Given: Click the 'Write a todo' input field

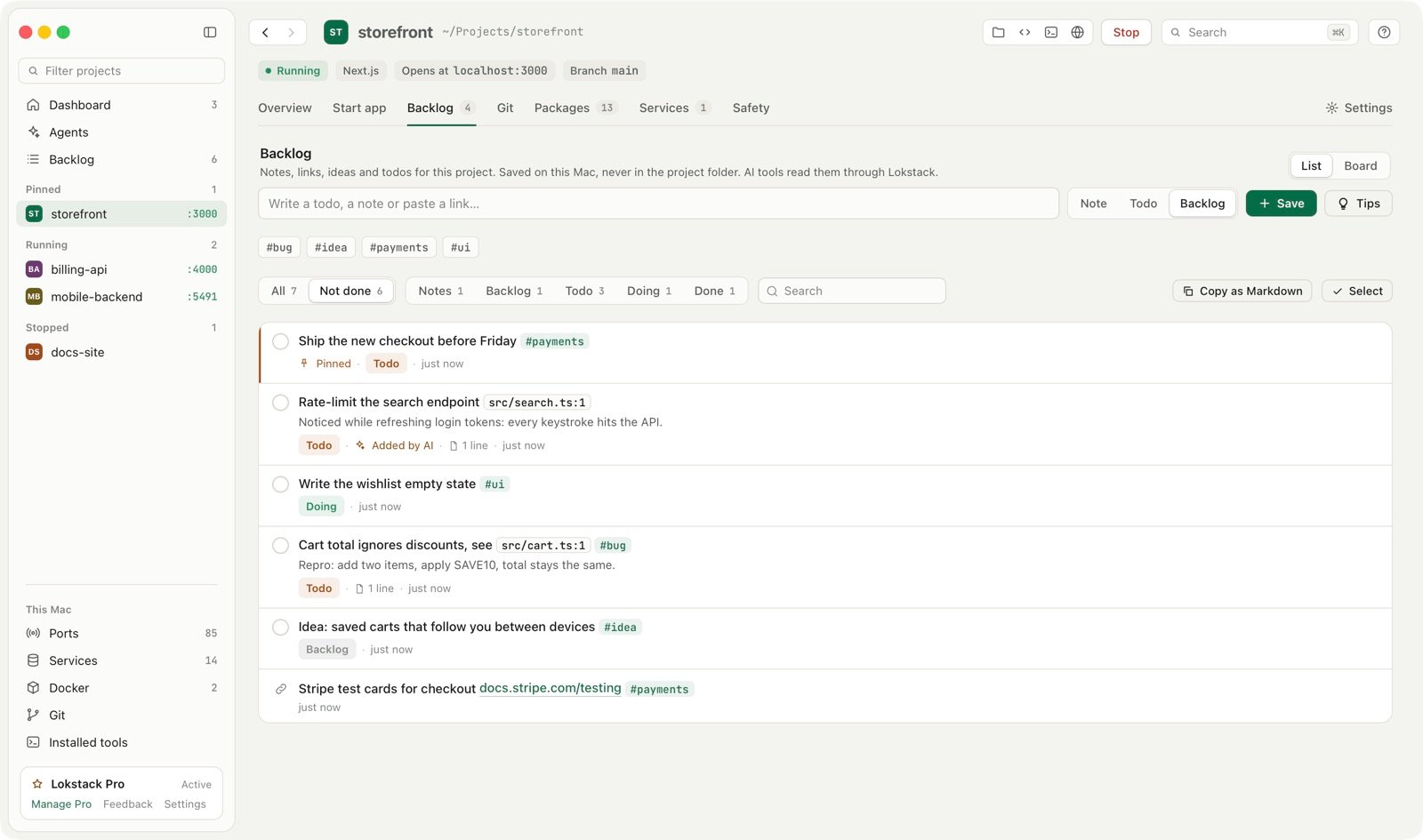Looking at the screenshot, I should tap(658, 204).
